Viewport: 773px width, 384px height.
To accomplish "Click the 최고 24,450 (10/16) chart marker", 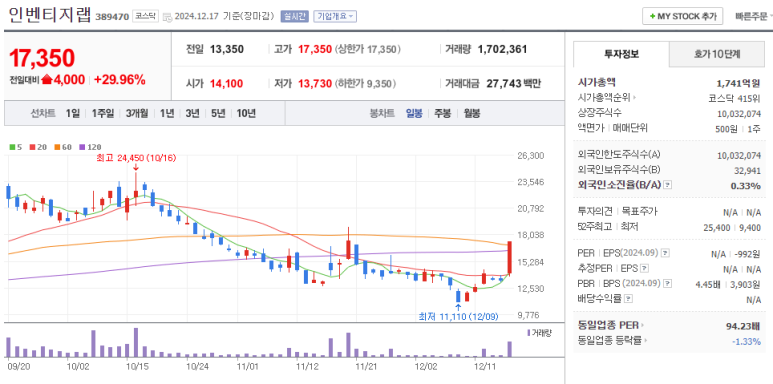I will 136,158.
